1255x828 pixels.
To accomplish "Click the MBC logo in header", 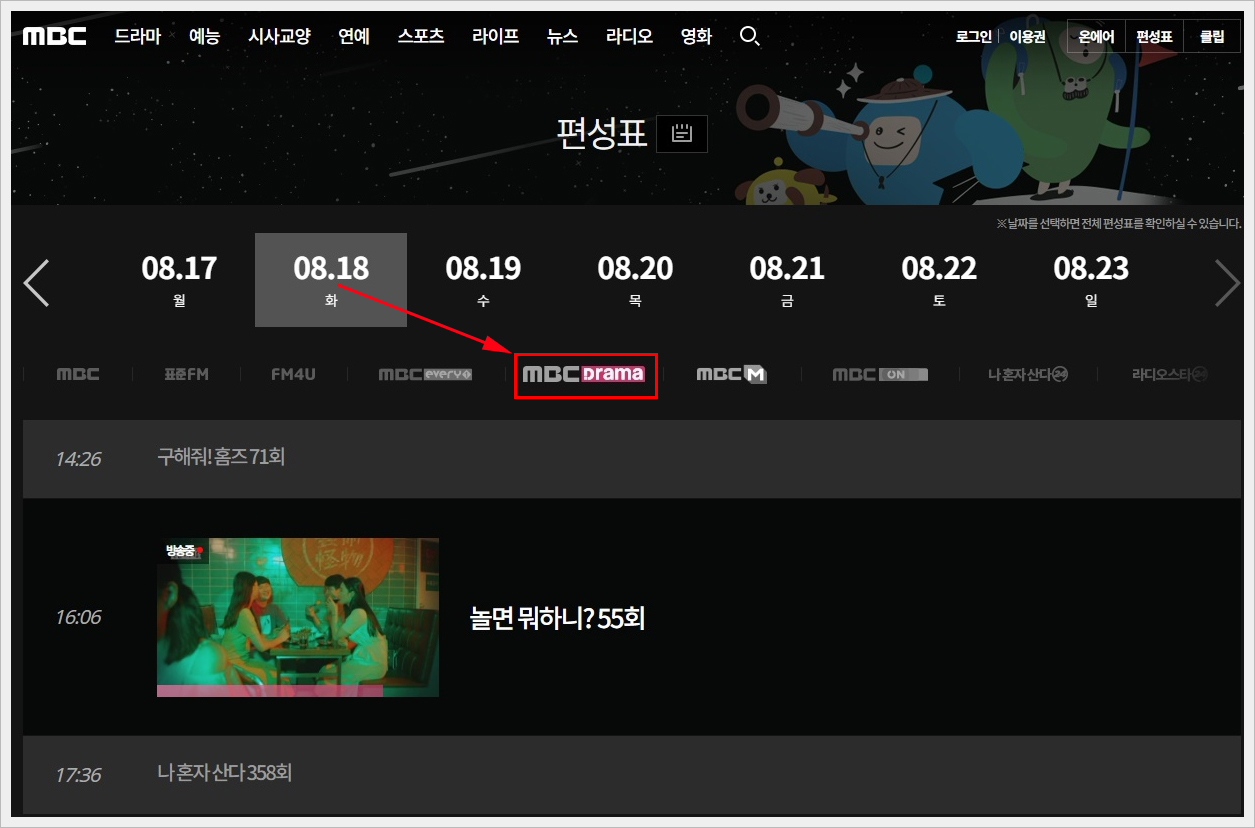I will (55, 37).
